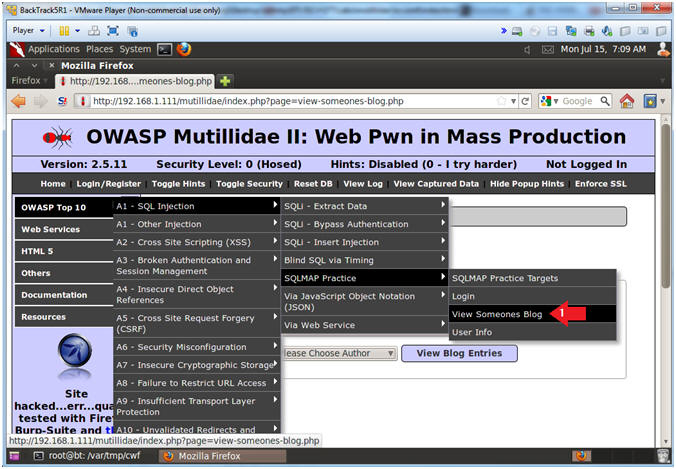Image resolution: width=676 pixels, height=469 pixels.
Task: Click the user icon in top panel
Action: click(x=664, y=49)
